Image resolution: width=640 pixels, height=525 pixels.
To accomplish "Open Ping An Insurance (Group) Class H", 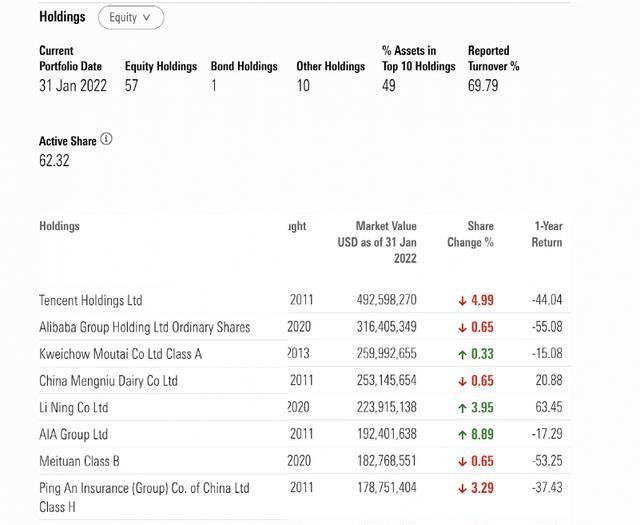I will tap(144, 498).
